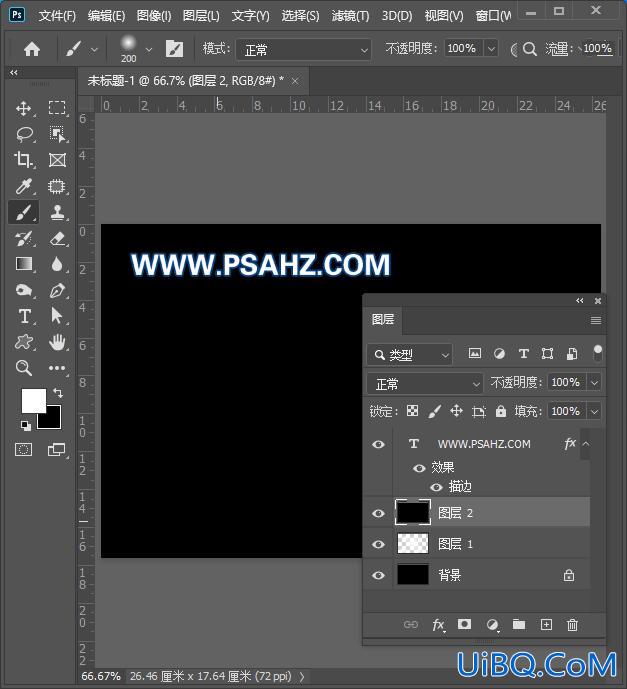Viewport: 627px width, 689px height.
Task: Click the black background color swatch
Action: (x=52, y=421)
